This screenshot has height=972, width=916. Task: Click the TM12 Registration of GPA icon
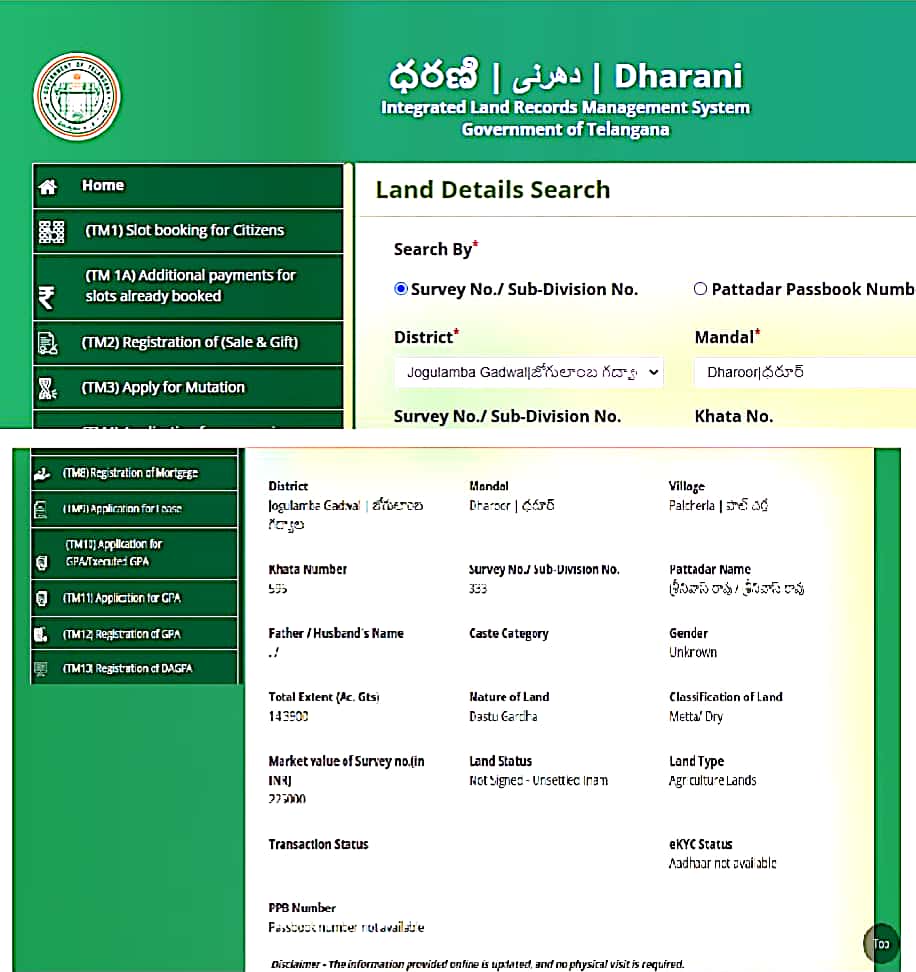pos(41,634)
